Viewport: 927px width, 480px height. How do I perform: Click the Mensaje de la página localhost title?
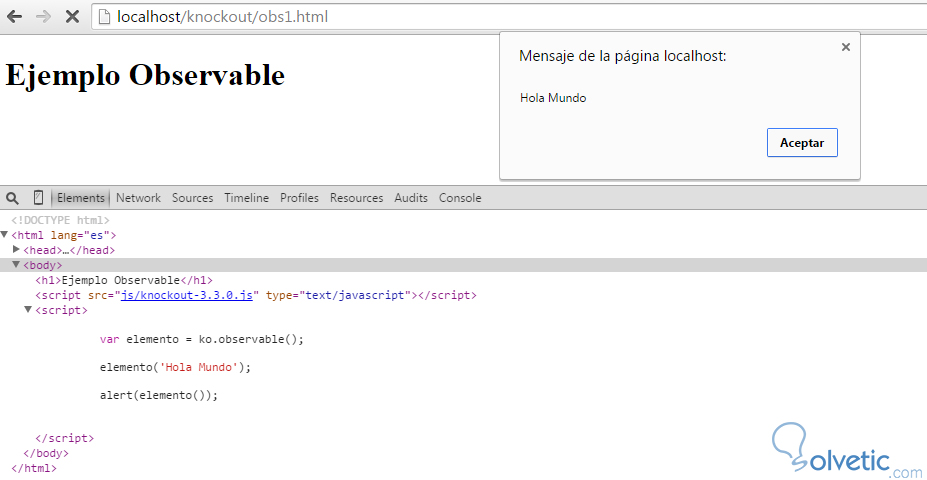623,57
